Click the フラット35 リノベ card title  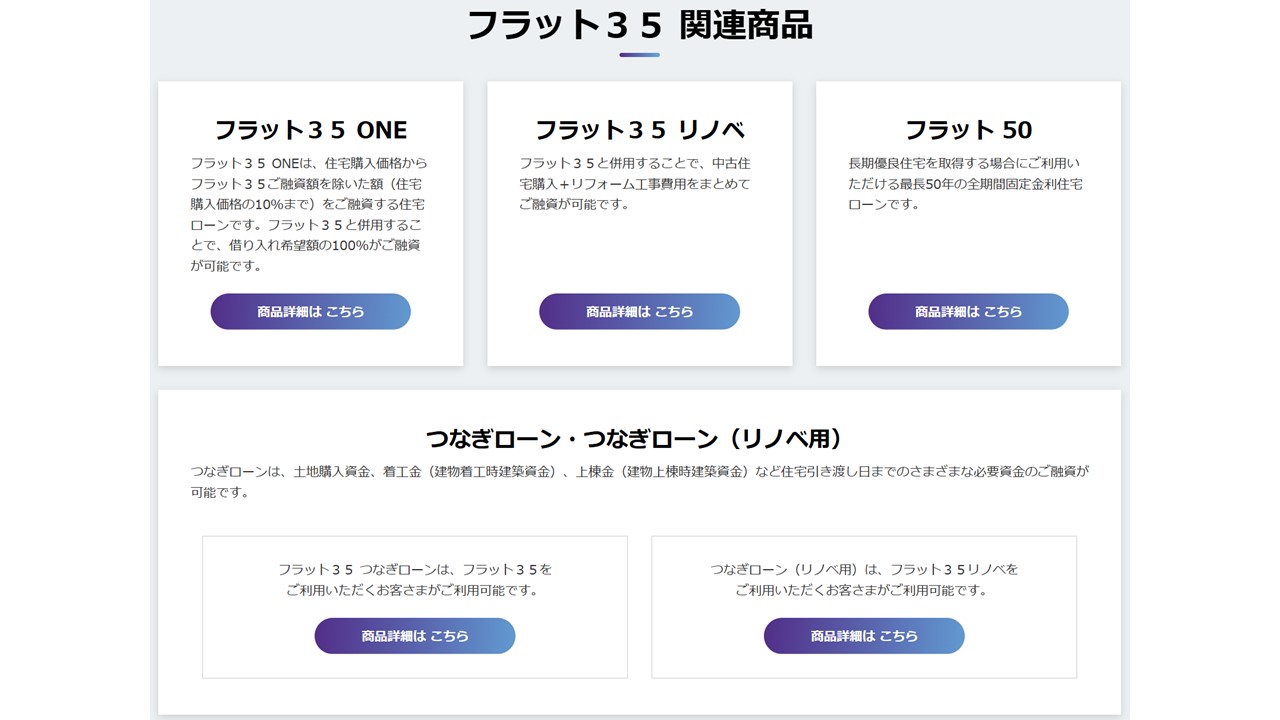coord(639,130)
